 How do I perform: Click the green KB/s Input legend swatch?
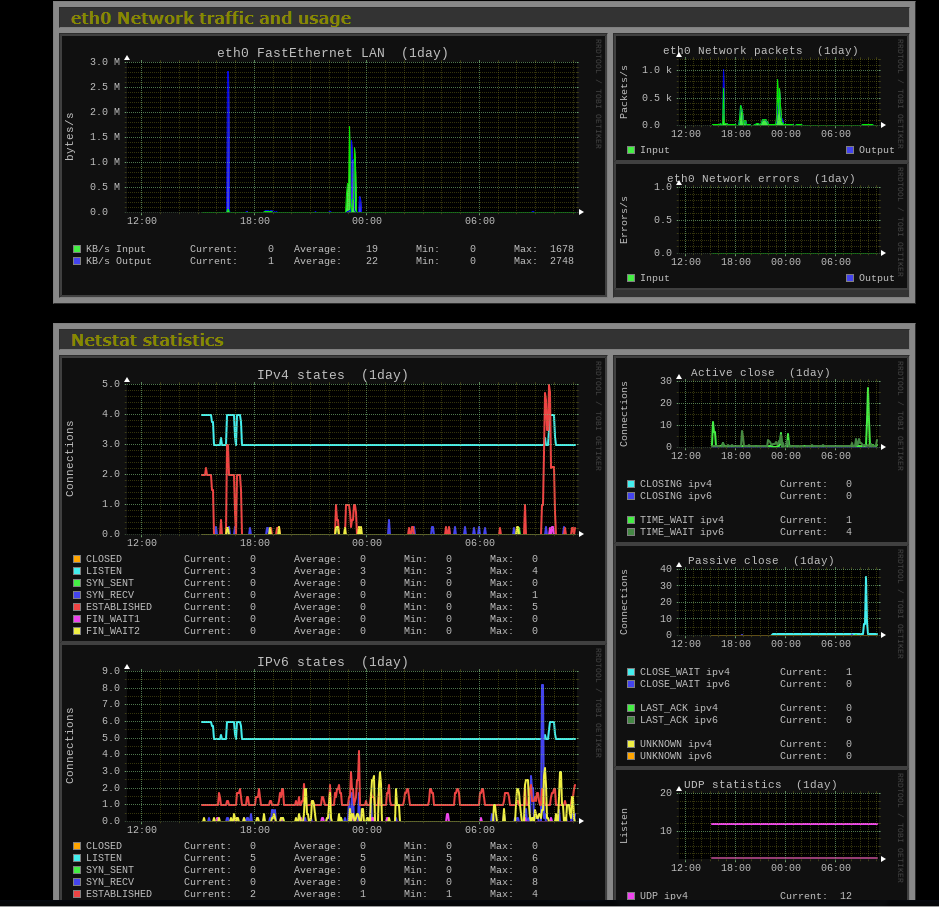pyautogui.click(x=77, y=249)
